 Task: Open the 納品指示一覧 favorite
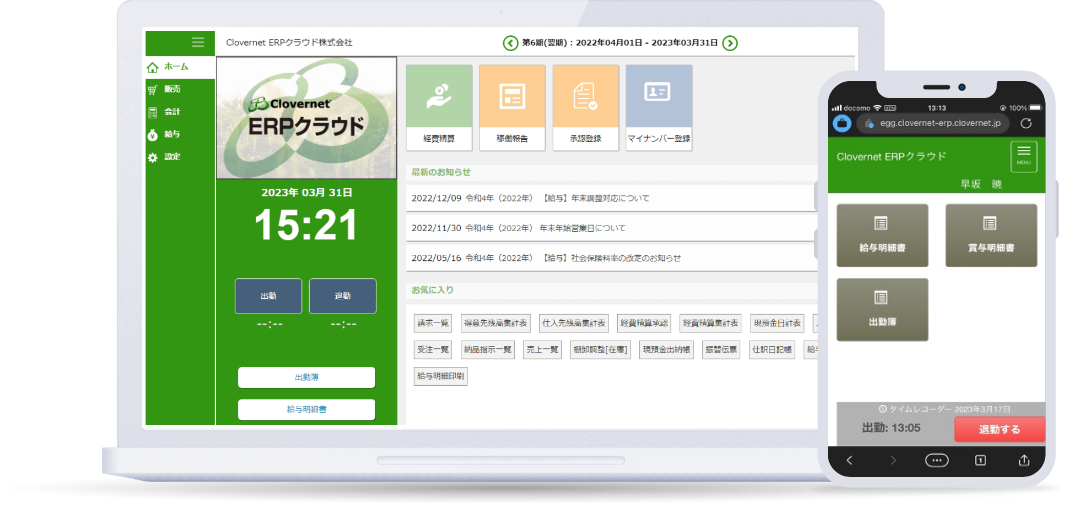tap(488, 350)
